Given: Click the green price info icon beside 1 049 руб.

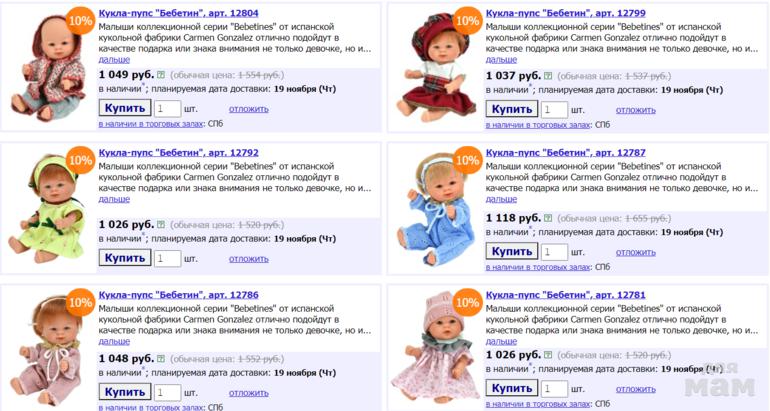Looking at the screenshot, I should click(161, 75).
